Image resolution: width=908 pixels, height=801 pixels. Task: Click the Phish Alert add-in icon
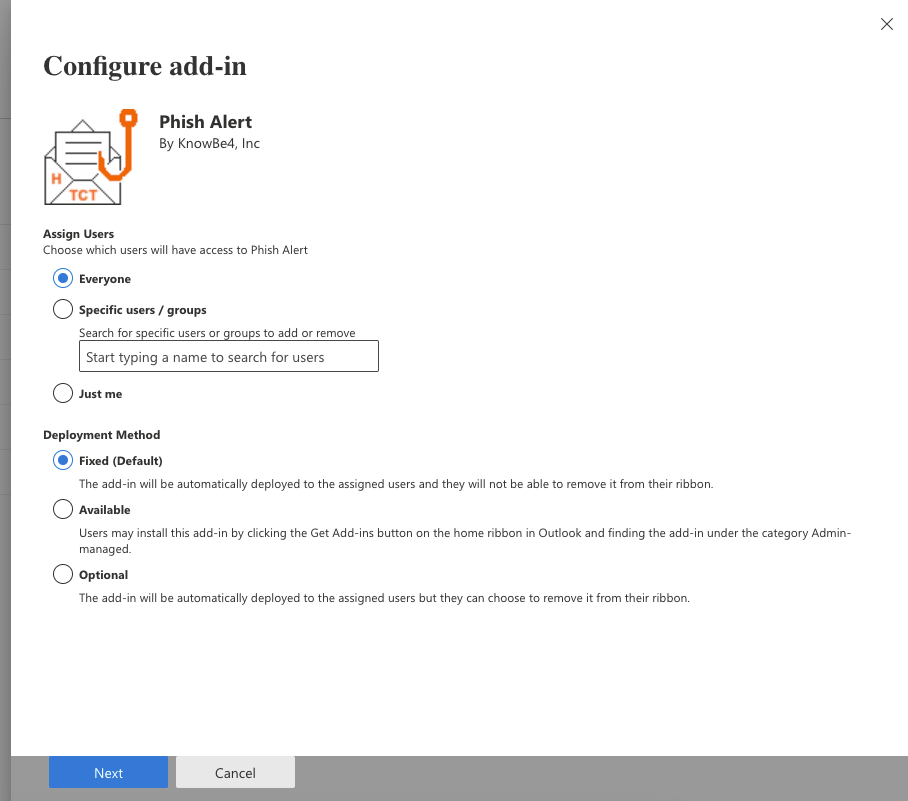pyautogui.click(x=90, y=155)
